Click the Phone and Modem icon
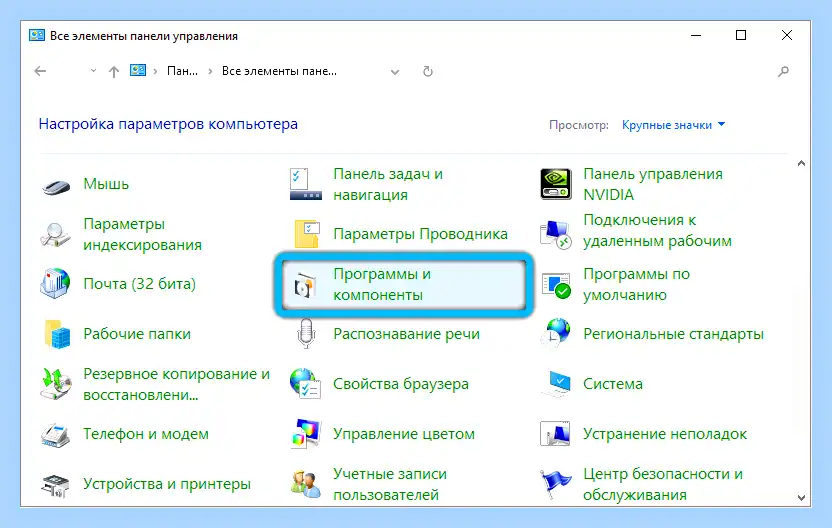This screenshot has width=832, height=528. tap(55, 435)
